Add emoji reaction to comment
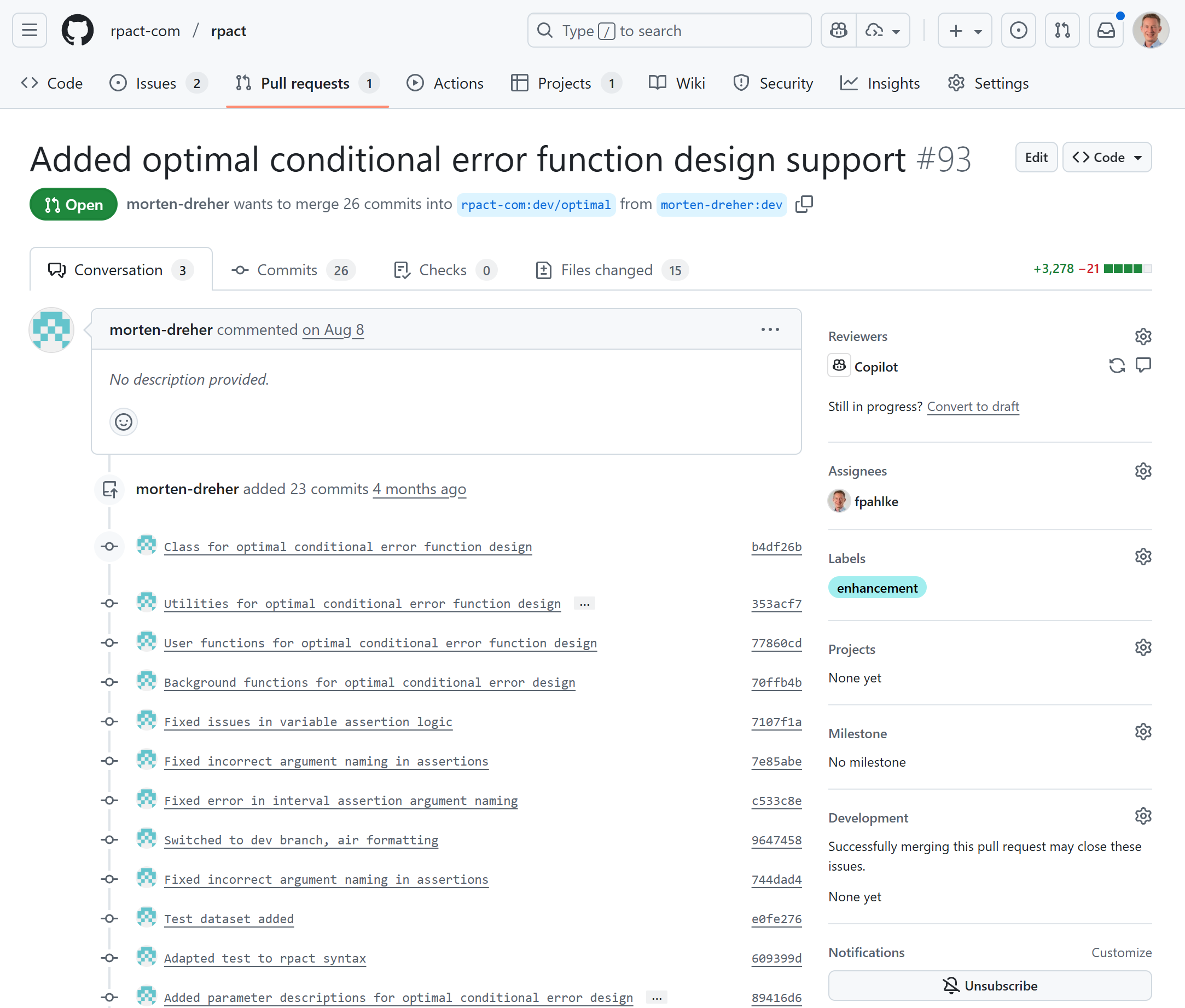 click(124, 422)
